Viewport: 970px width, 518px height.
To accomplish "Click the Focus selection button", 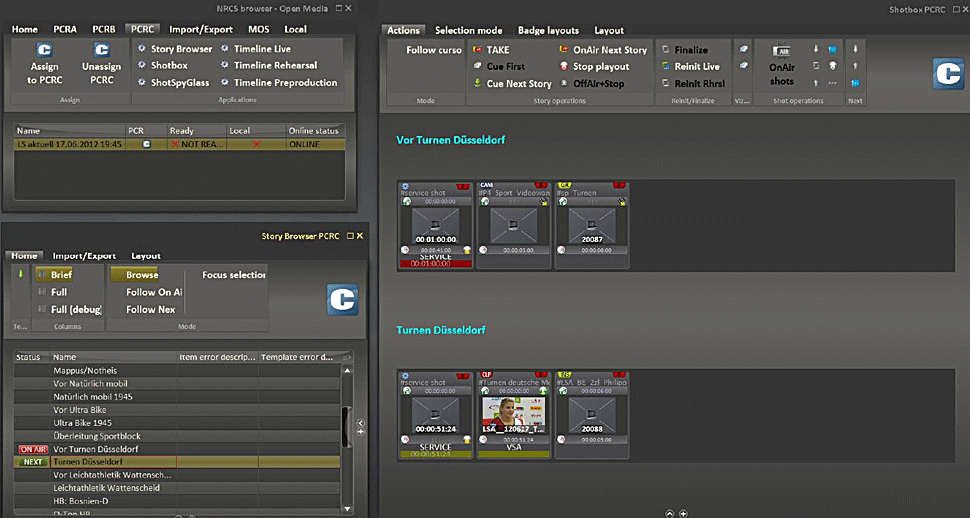I will pos(234,275).
